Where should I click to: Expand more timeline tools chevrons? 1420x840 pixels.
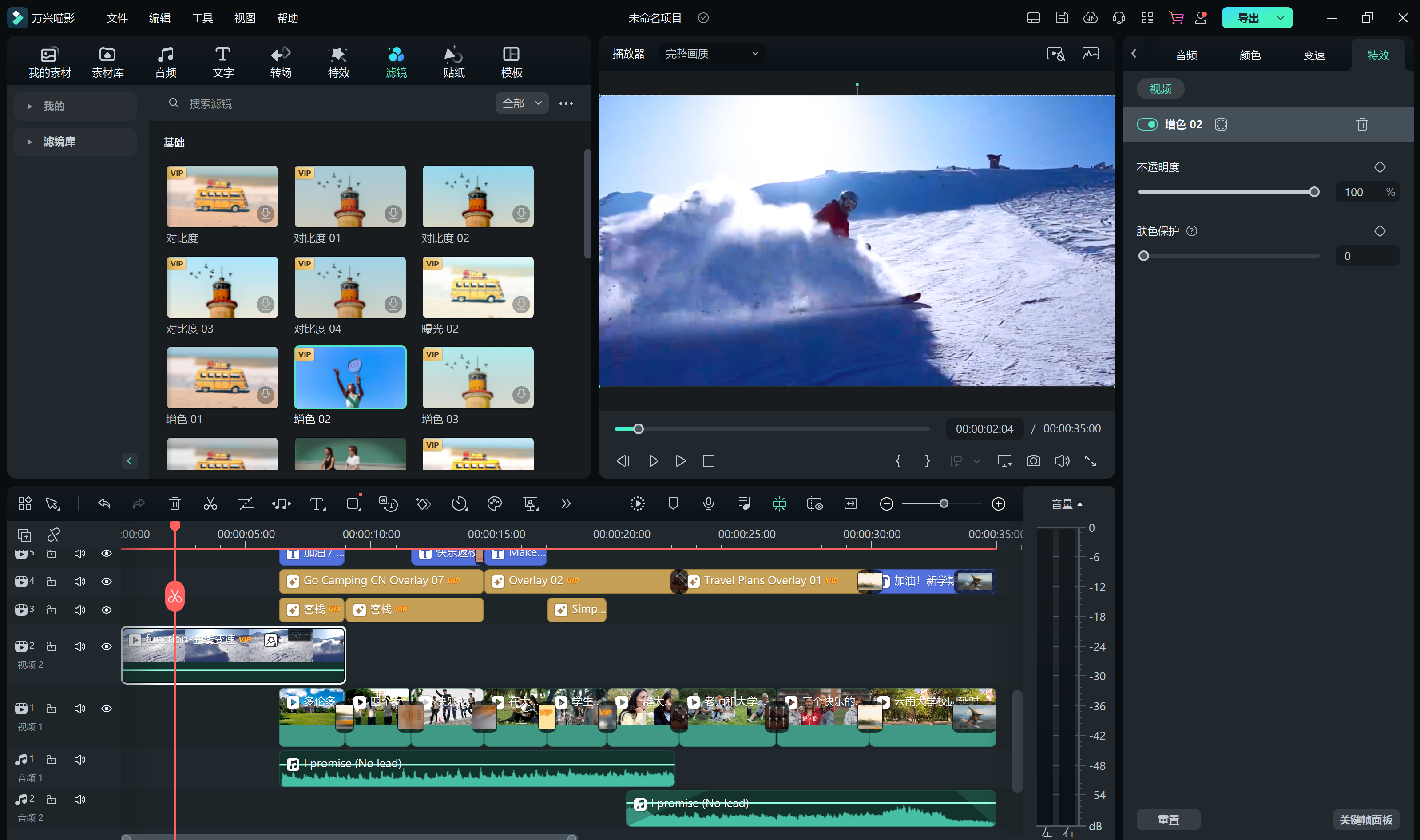[565, 503]
